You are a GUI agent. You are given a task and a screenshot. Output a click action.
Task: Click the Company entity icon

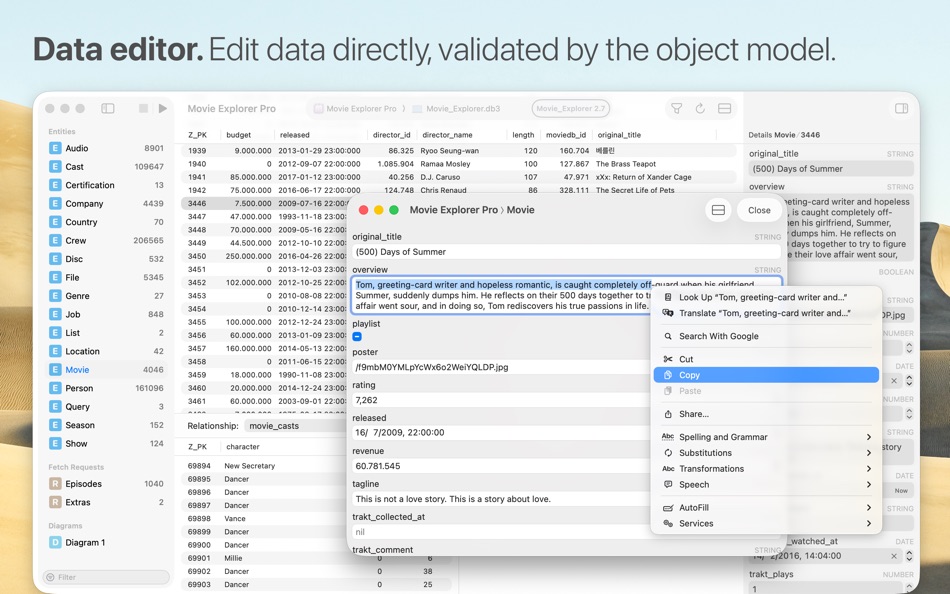(55, 204)
